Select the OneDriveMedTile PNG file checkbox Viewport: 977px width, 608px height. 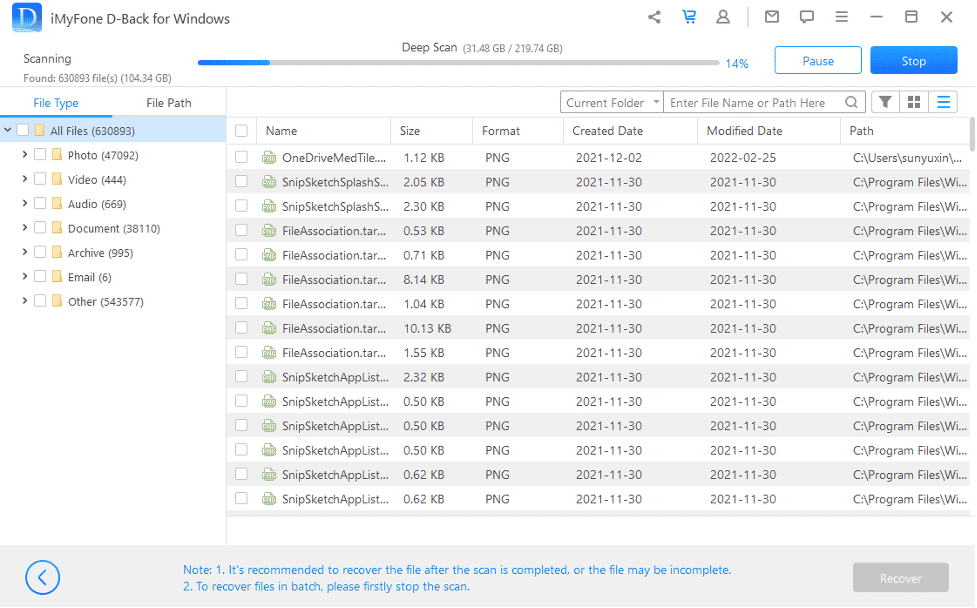point(241,157)
